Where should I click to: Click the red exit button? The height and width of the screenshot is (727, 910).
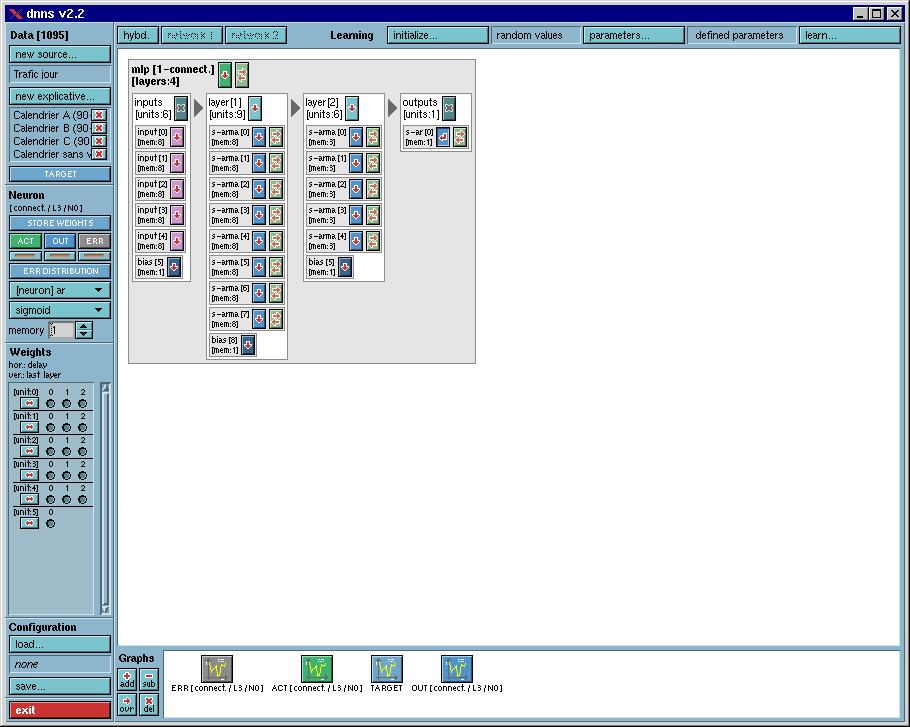pyautogui.click(x=60, y=710)
